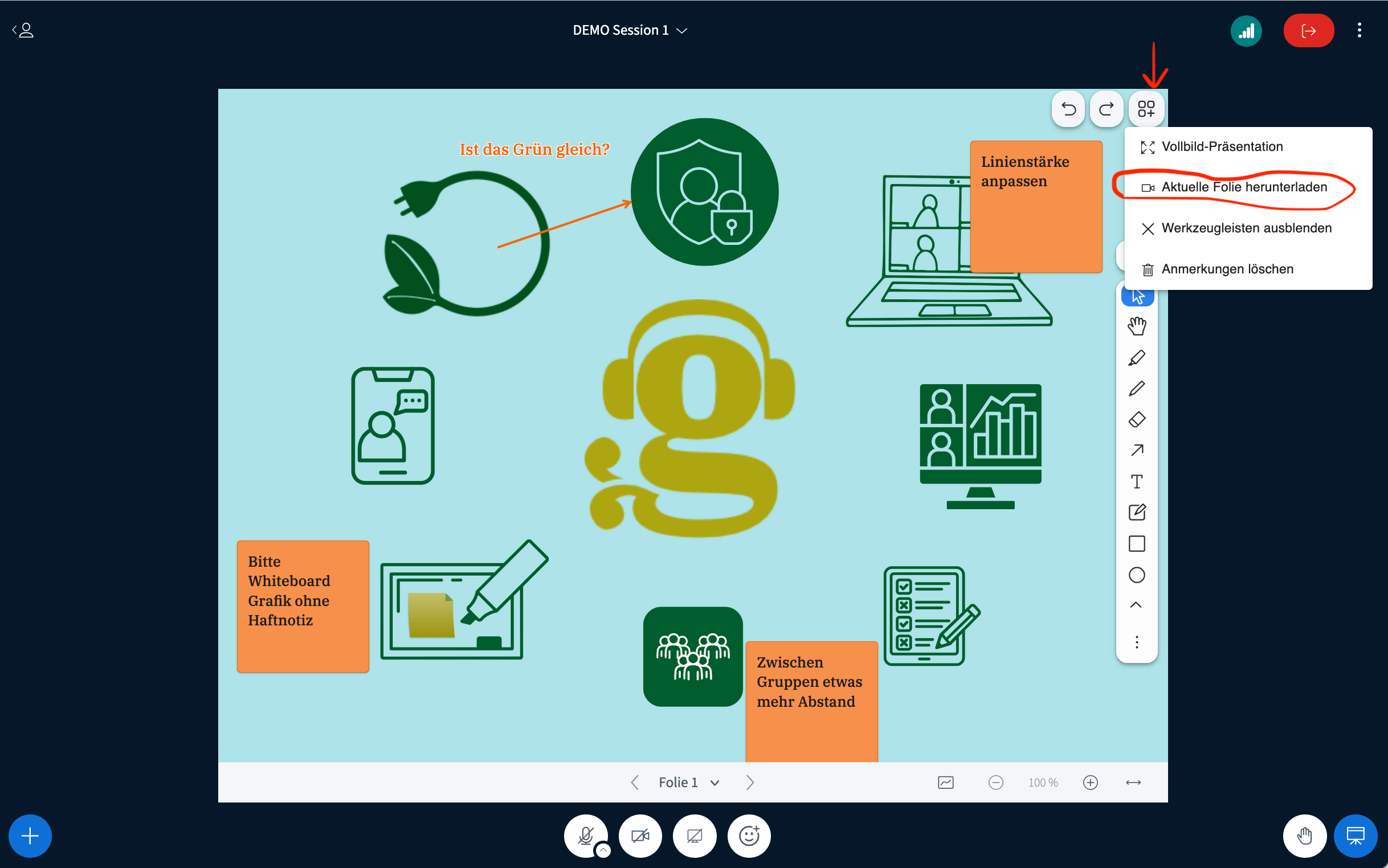Zoom in with the plus button
1388x868 pixels.
pyautogui.click(x=1090, y=783)
